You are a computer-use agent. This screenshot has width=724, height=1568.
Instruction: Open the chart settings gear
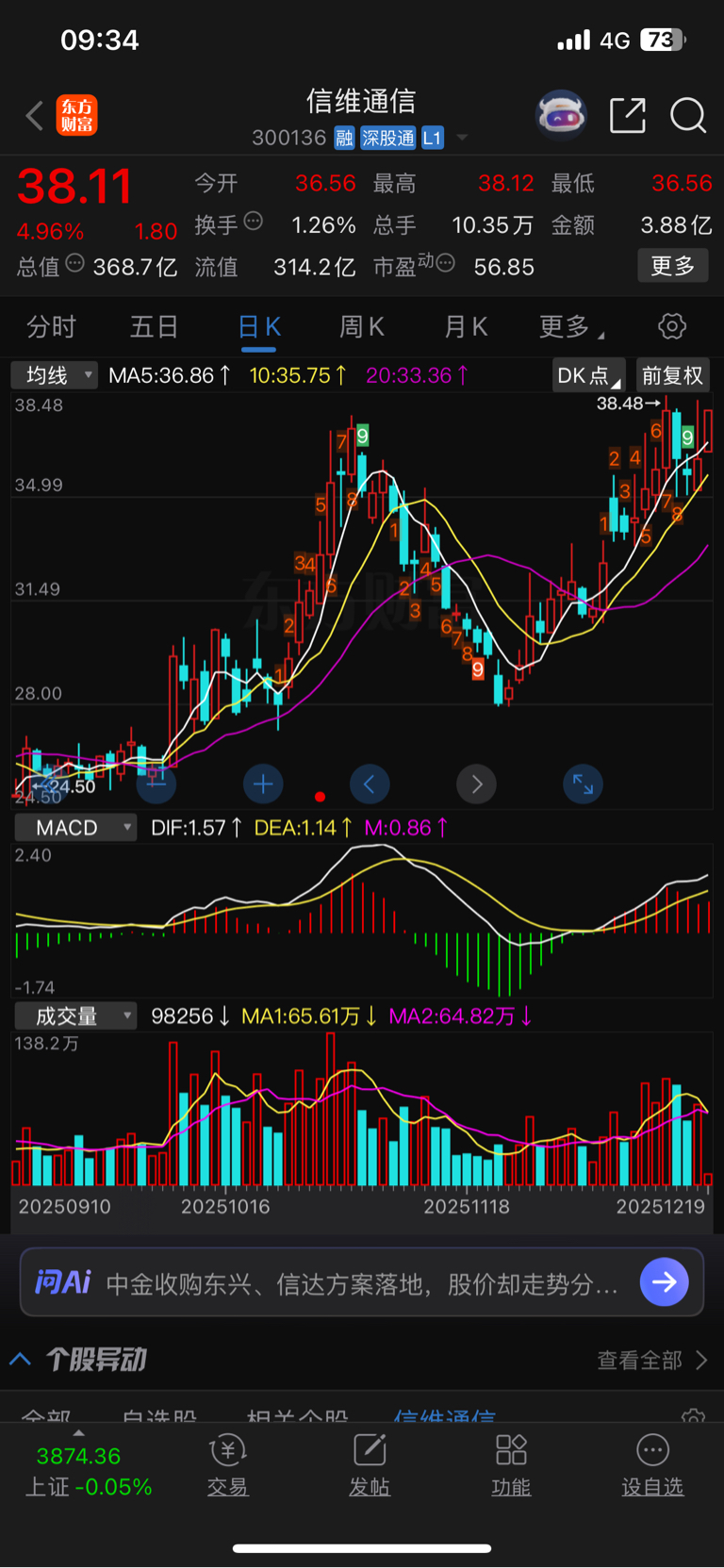pyautogui.click(x=672, y=326)
